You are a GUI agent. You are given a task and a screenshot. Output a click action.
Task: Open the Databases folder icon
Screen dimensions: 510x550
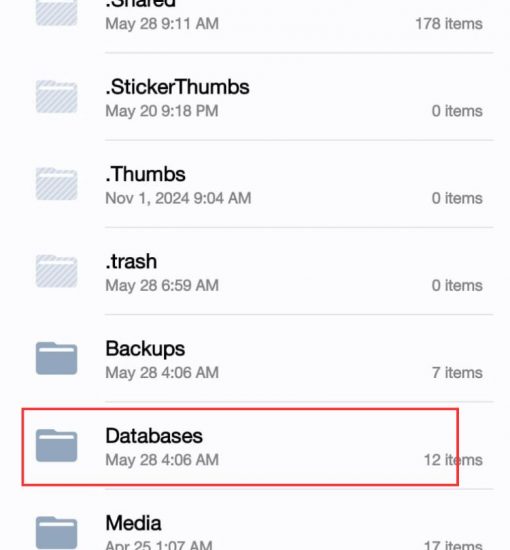coord(56,445)
